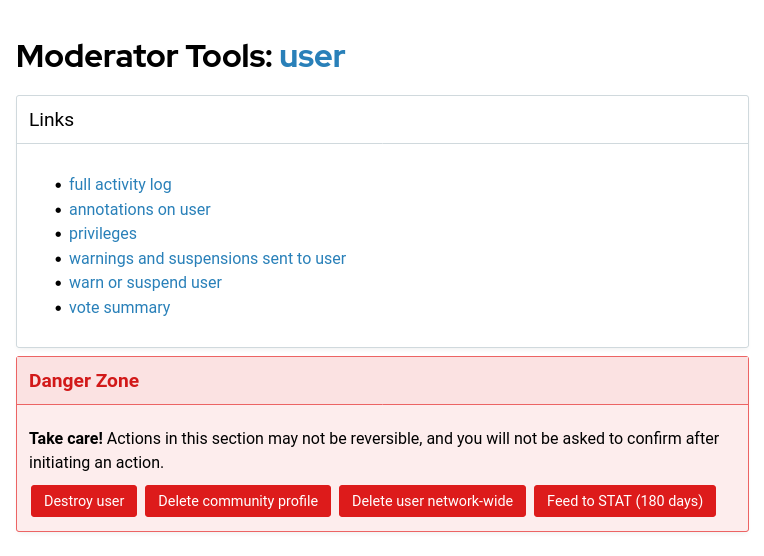Select the warn or suspend user link

145,283
